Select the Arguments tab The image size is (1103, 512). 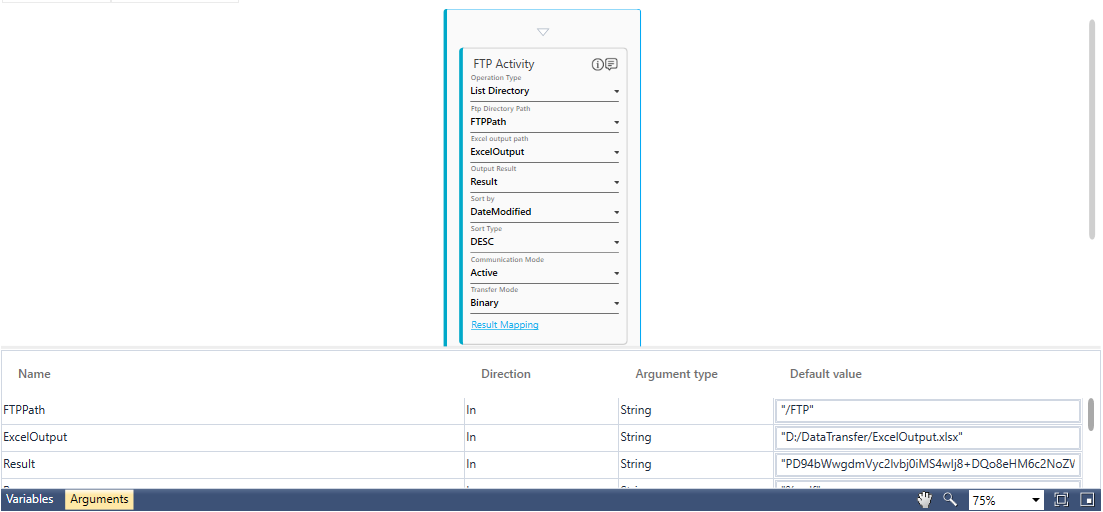tap(99, 499)
